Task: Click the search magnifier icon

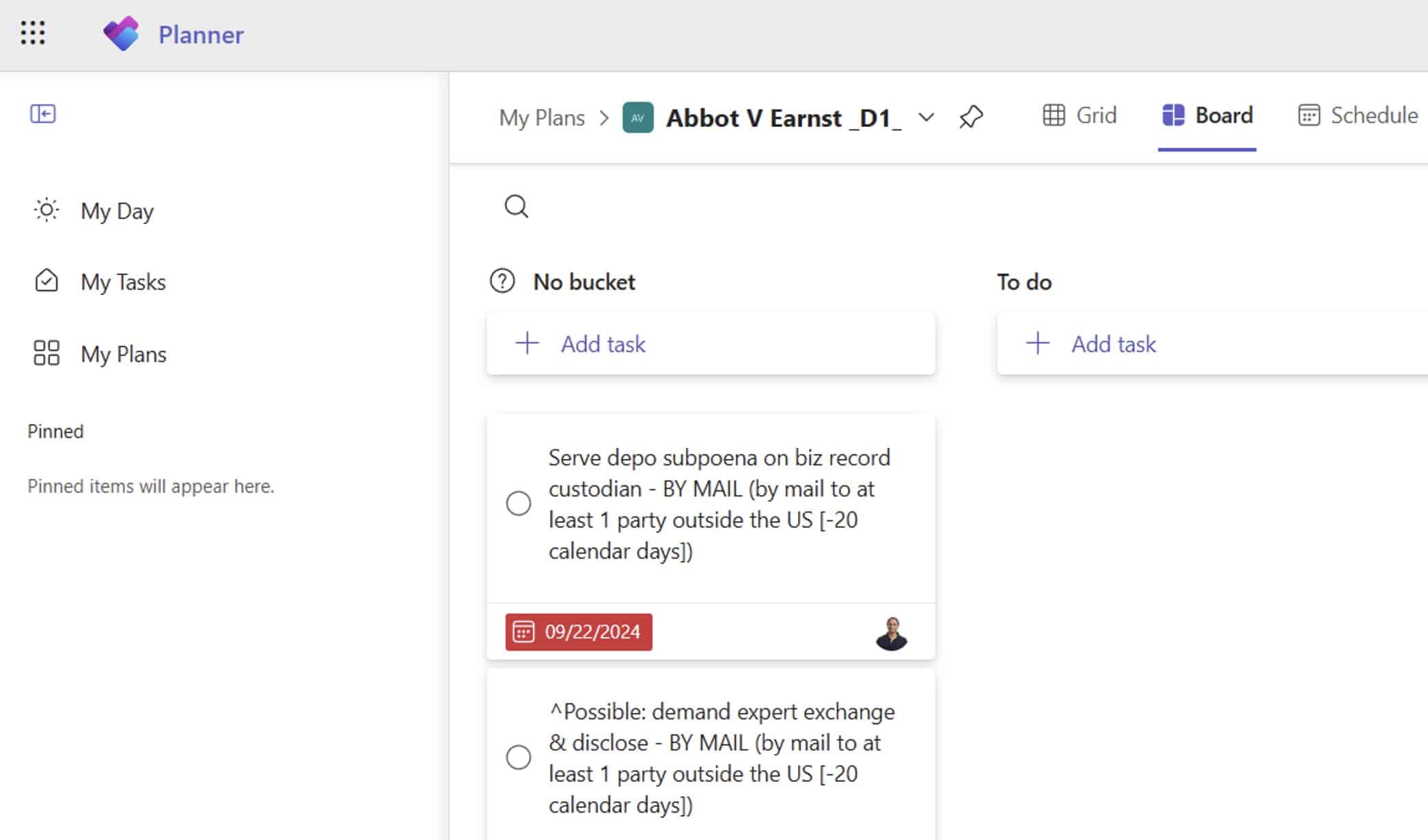Action: click(516, 206)
